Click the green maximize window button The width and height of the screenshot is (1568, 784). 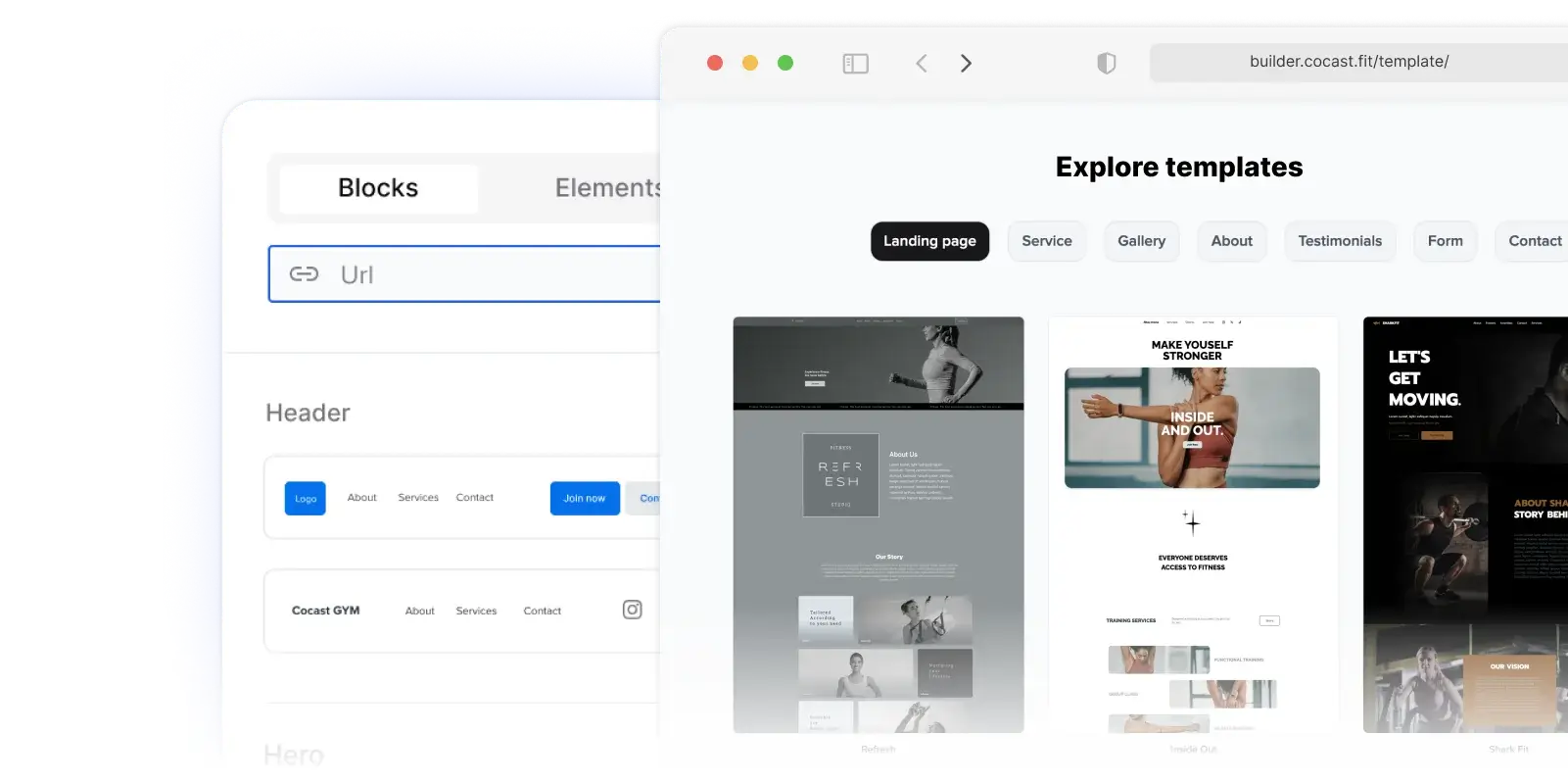[785, 63]
